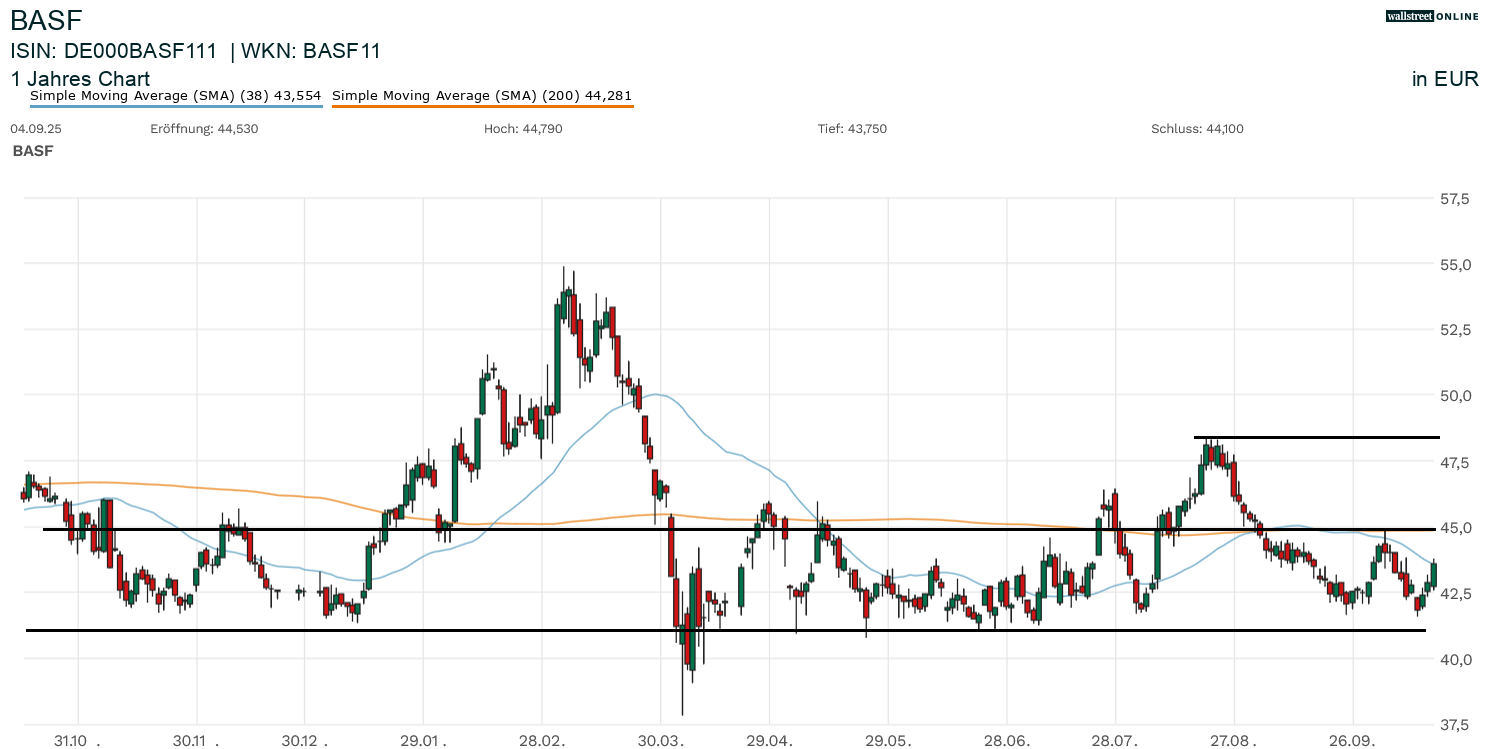Image resolution: width=1490 pixels, height=749 pixels.
Task: Click the ISIN DE000BASF111 text
Action: pyautogui.click(x=115, y=51)
